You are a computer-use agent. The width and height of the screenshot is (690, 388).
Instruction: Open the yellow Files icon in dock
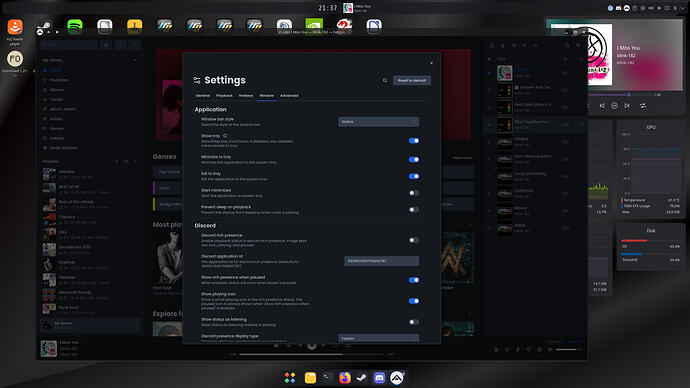click(310, 377)
